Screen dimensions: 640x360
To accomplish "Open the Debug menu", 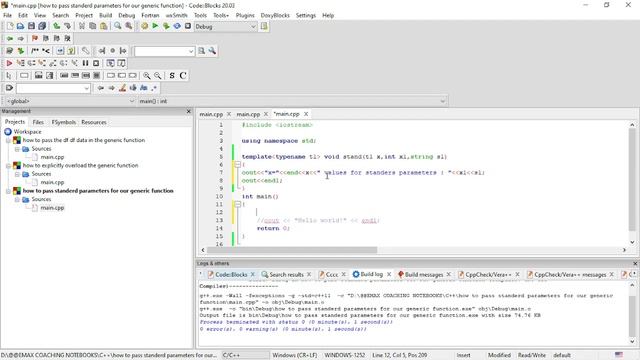I will coord(127,15).
